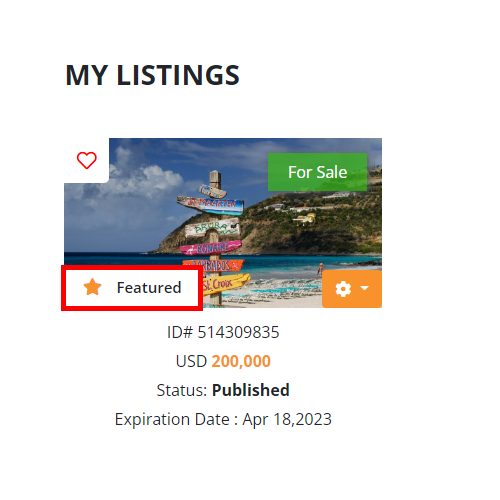Open settings via the white gear icon
Screen dimensions: 500x500
[x=343, y=289]
